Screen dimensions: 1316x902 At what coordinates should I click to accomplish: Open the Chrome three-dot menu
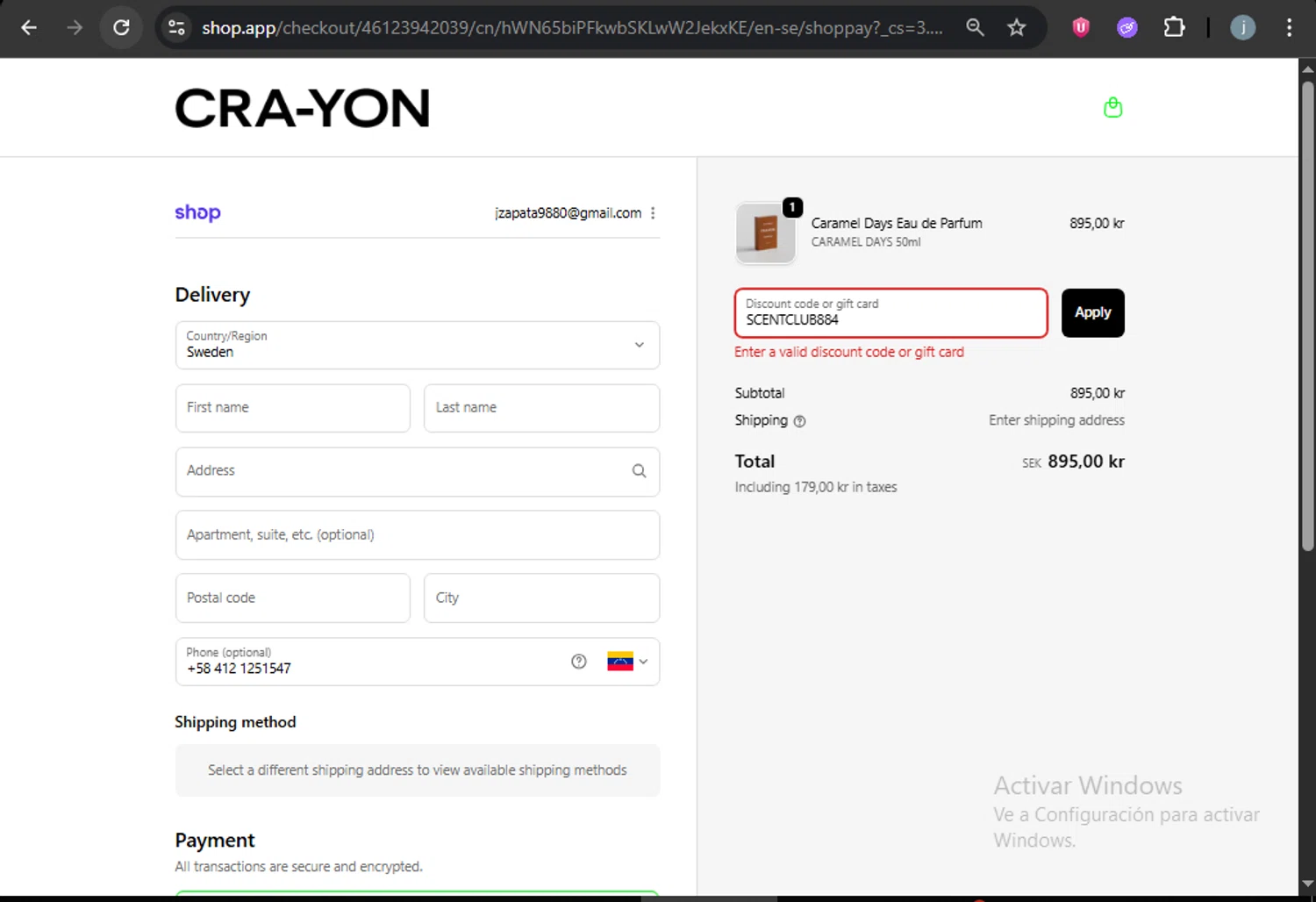point(1289,28)
